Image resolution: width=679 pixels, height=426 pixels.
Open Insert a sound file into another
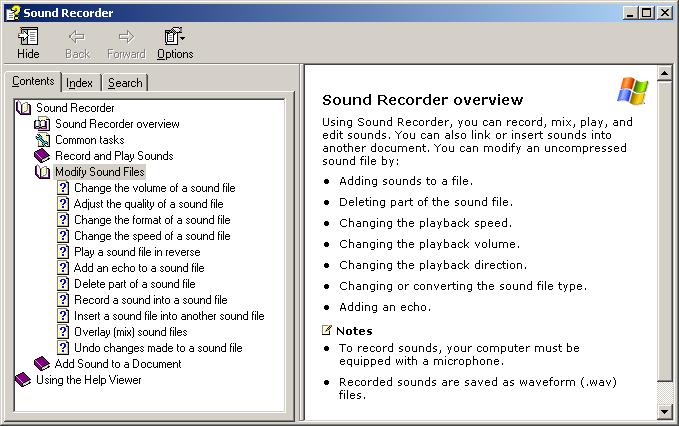[x=169, y=316]
